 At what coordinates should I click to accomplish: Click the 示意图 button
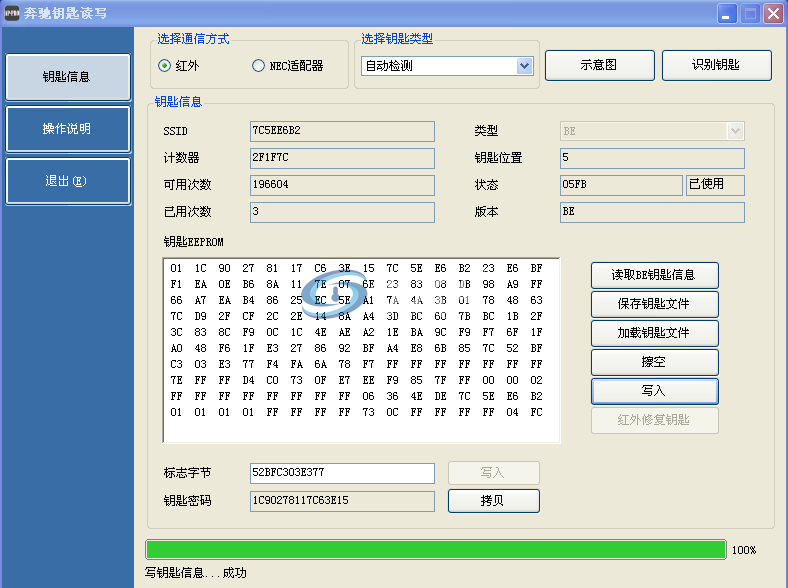[x=600, y=65]
